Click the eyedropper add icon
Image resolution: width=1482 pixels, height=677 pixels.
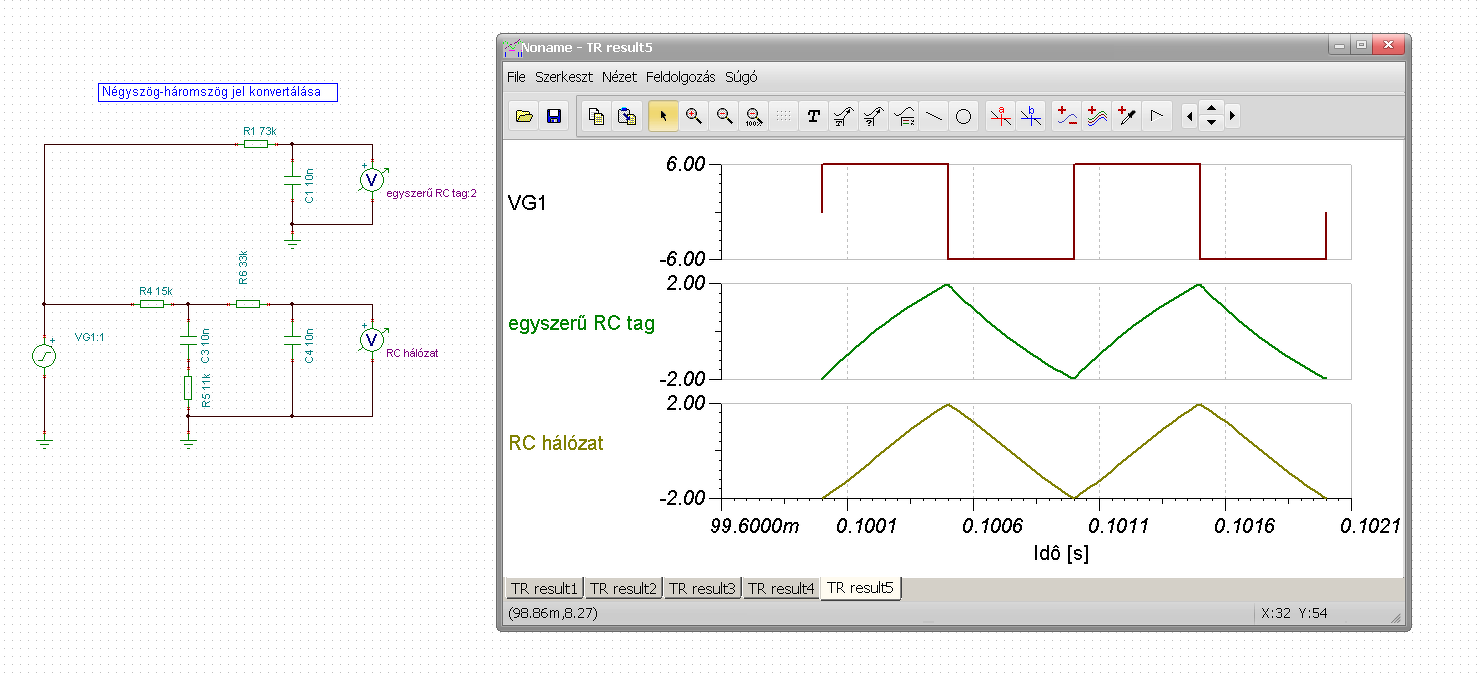[1128, 116]
